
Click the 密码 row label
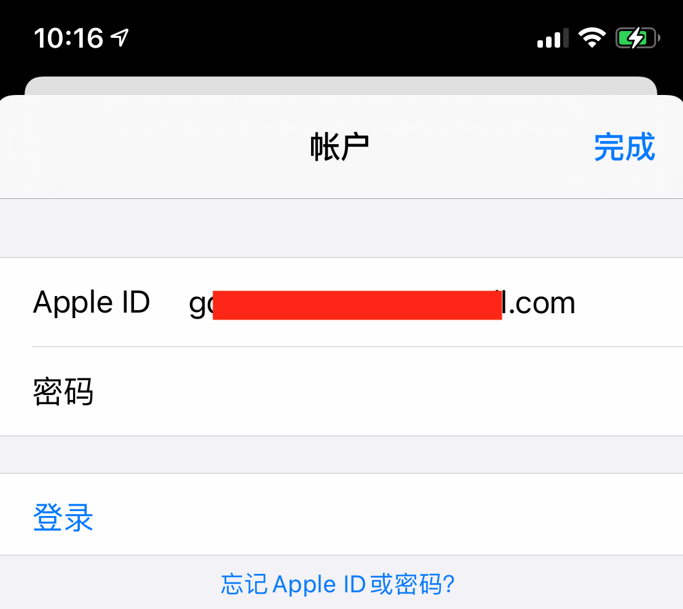click(63, 392)
